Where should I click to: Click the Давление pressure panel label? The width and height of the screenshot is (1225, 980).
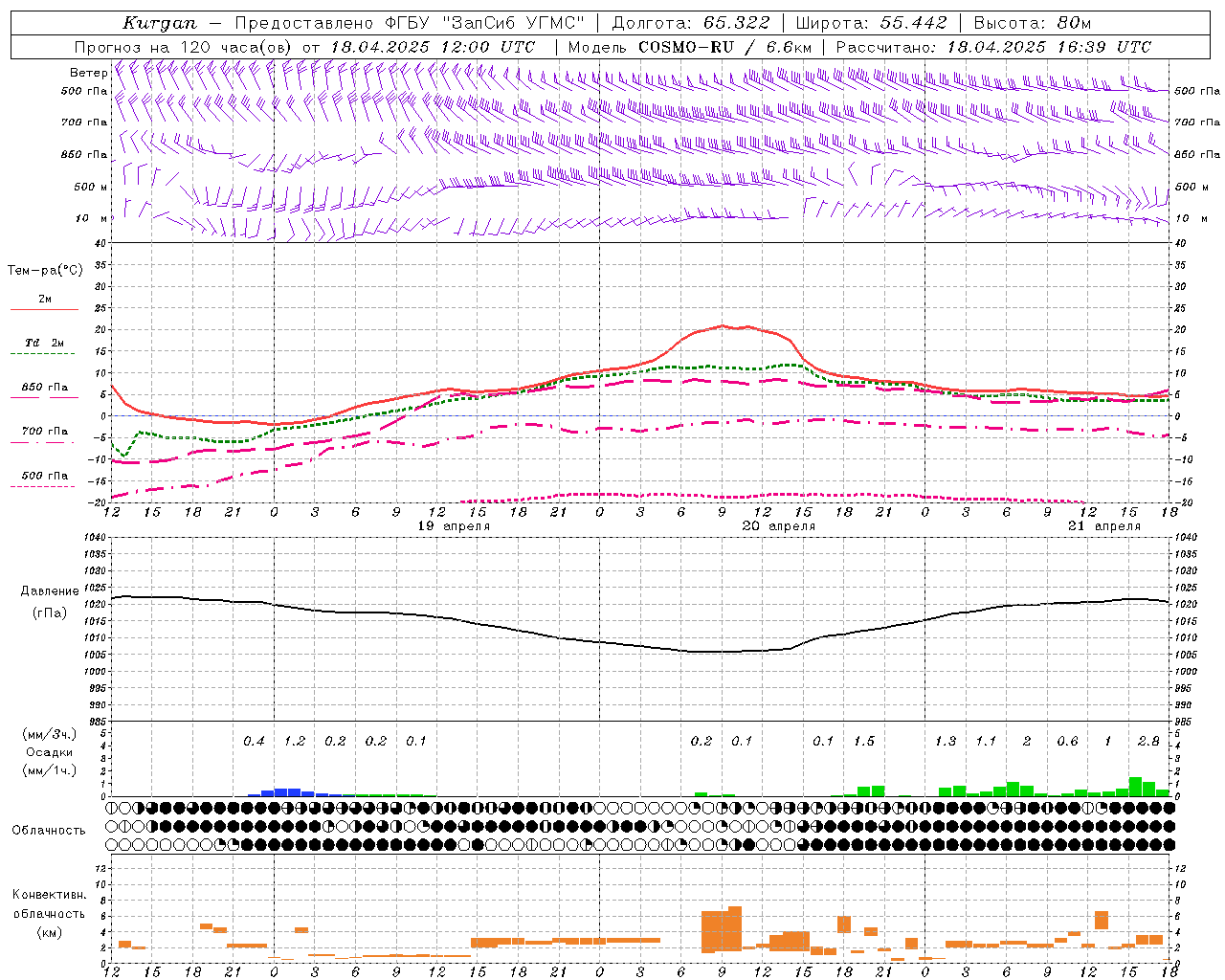coord(48,591)
